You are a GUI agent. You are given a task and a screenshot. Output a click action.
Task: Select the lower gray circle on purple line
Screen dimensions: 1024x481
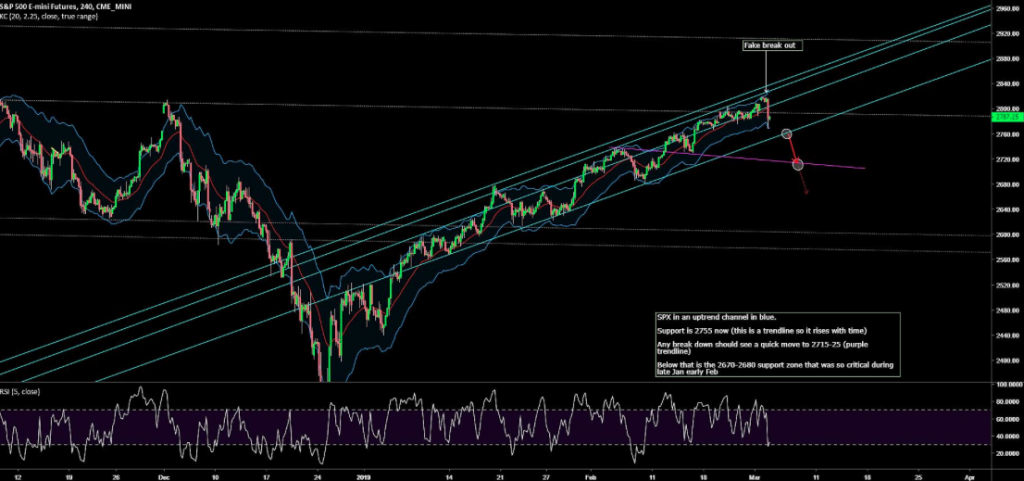click(798, 164)
